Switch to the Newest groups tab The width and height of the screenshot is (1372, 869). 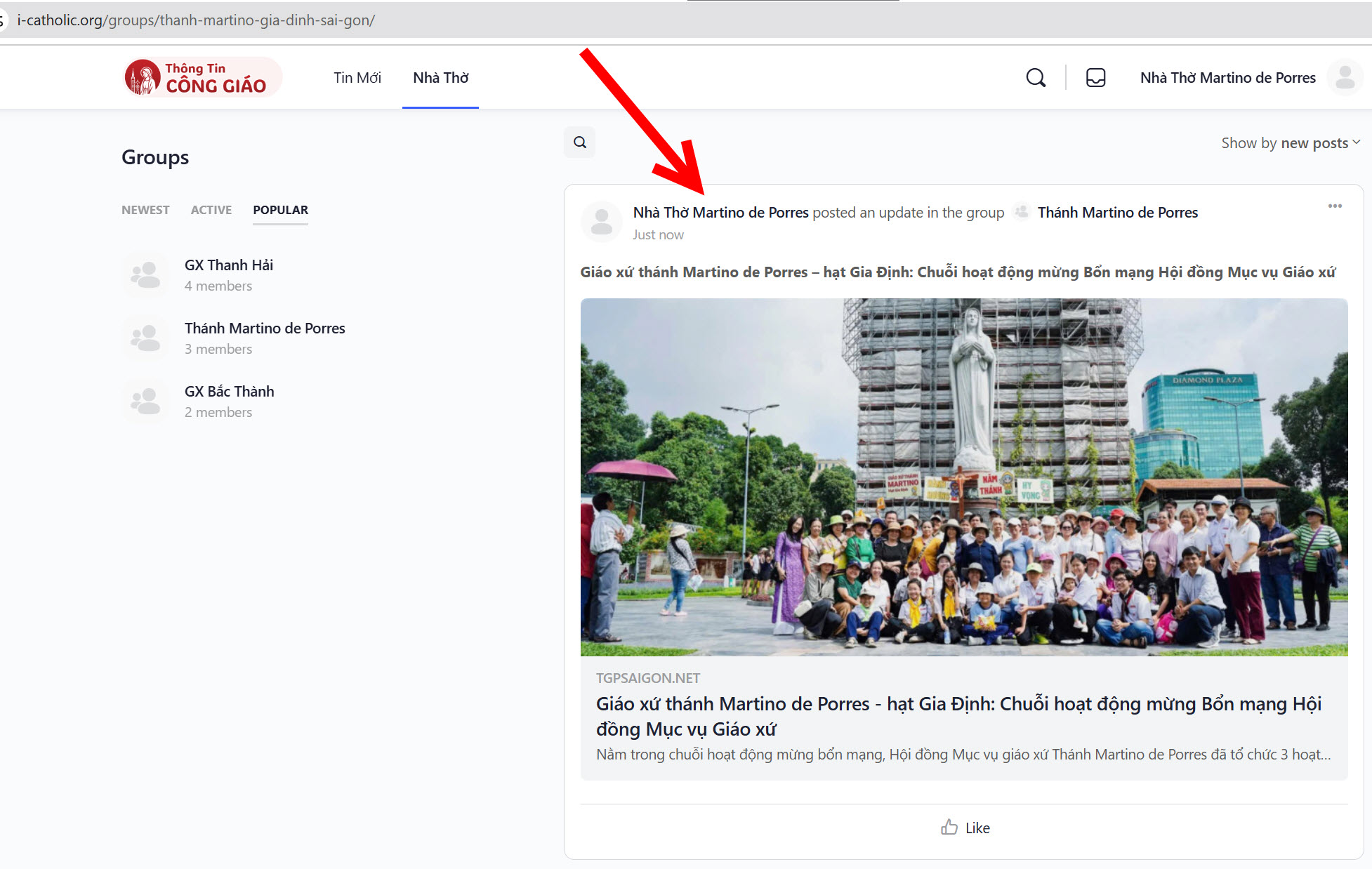145,210
